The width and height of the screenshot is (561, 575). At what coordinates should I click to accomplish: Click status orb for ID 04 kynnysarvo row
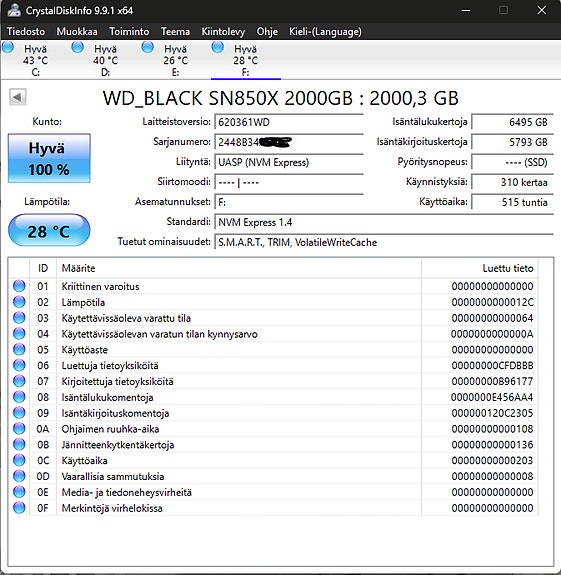(19, 333)
